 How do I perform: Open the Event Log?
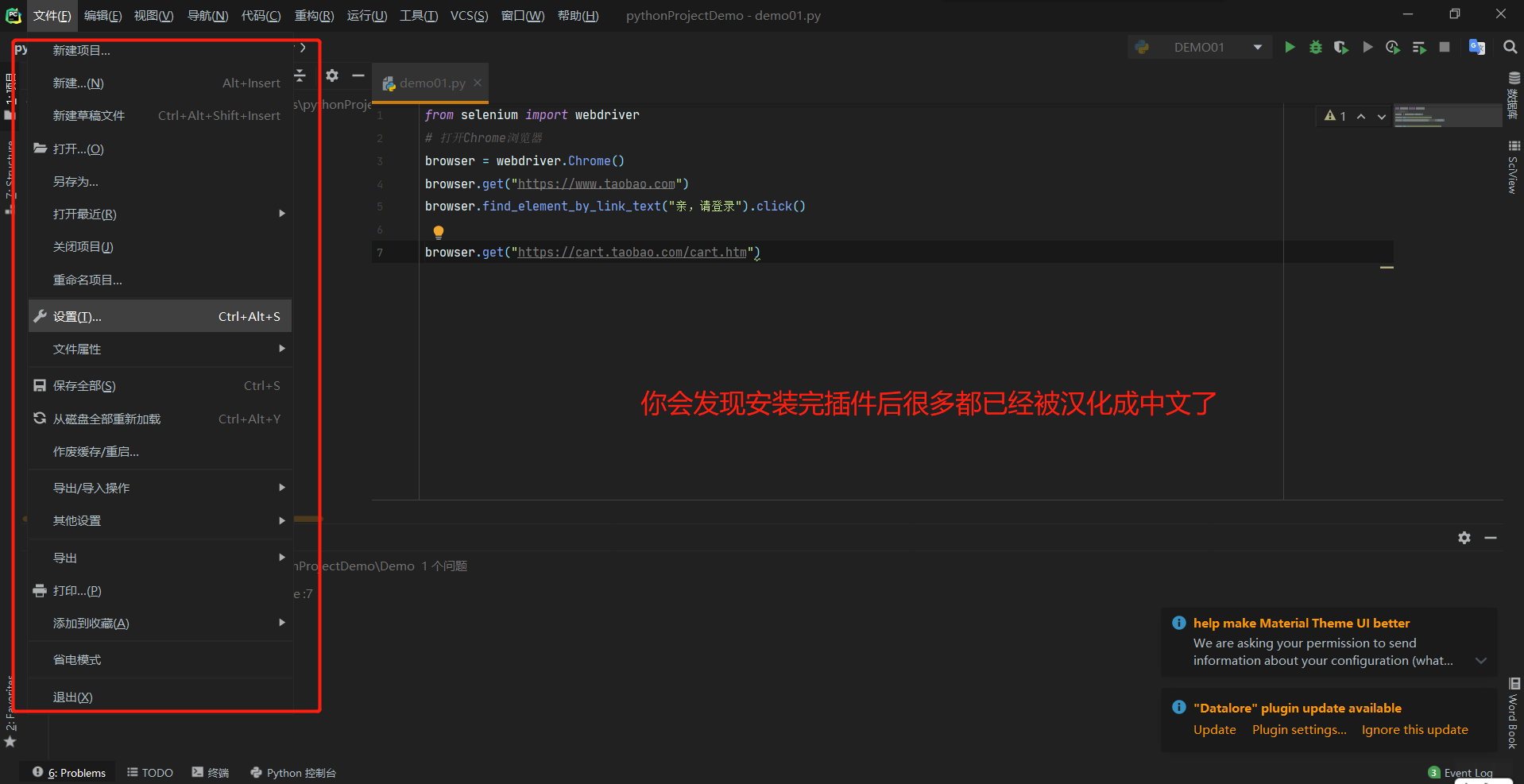tap(1460, 773)
